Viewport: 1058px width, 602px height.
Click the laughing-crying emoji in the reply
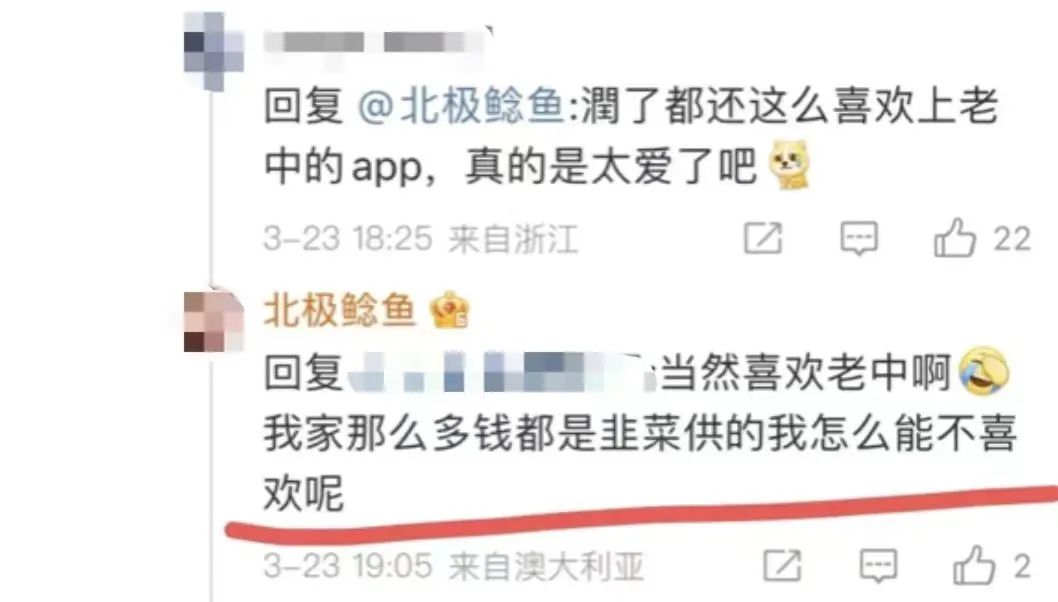(984, 371)
